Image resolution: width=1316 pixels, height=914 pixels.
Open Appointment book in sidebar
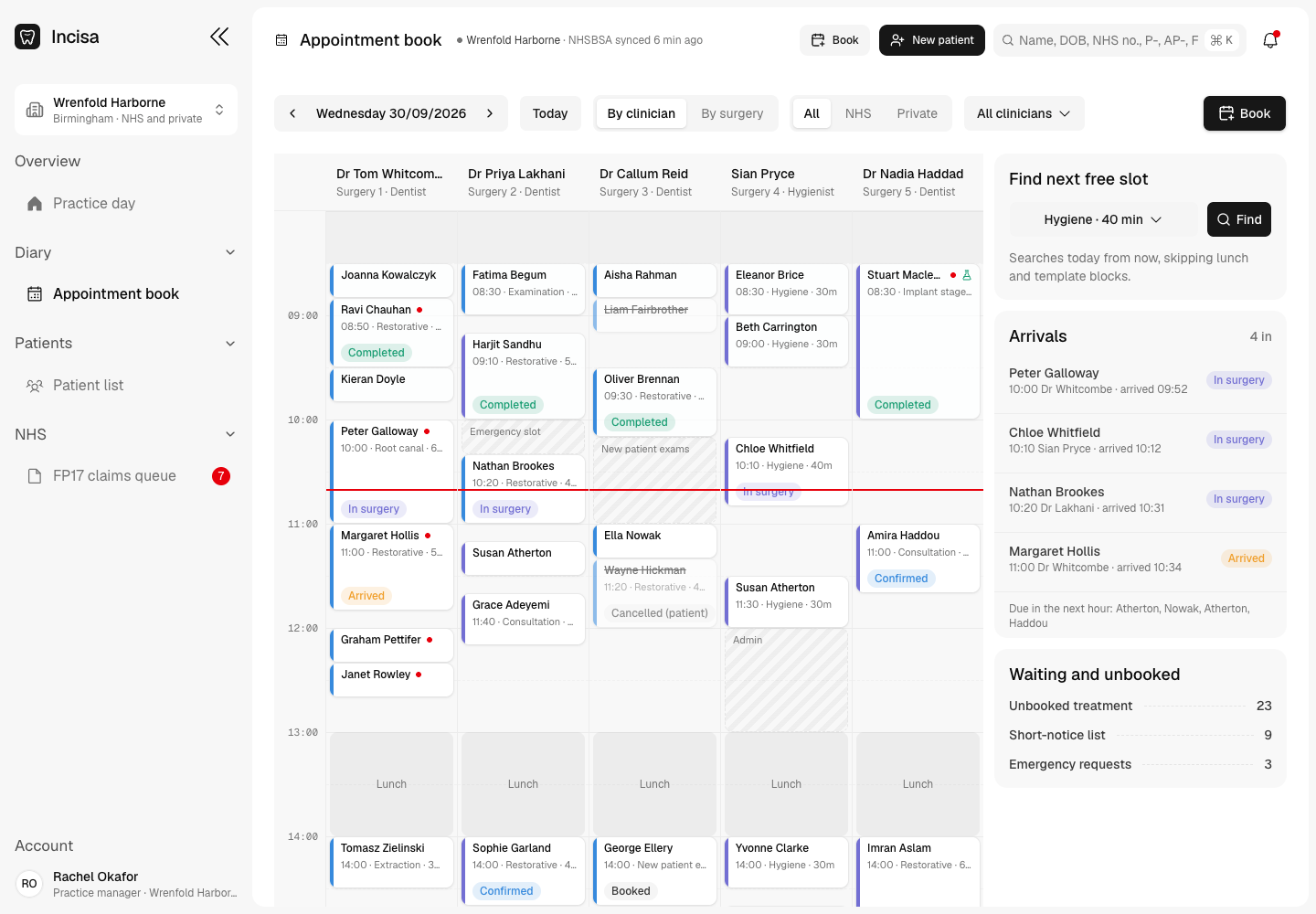point(126,294)
